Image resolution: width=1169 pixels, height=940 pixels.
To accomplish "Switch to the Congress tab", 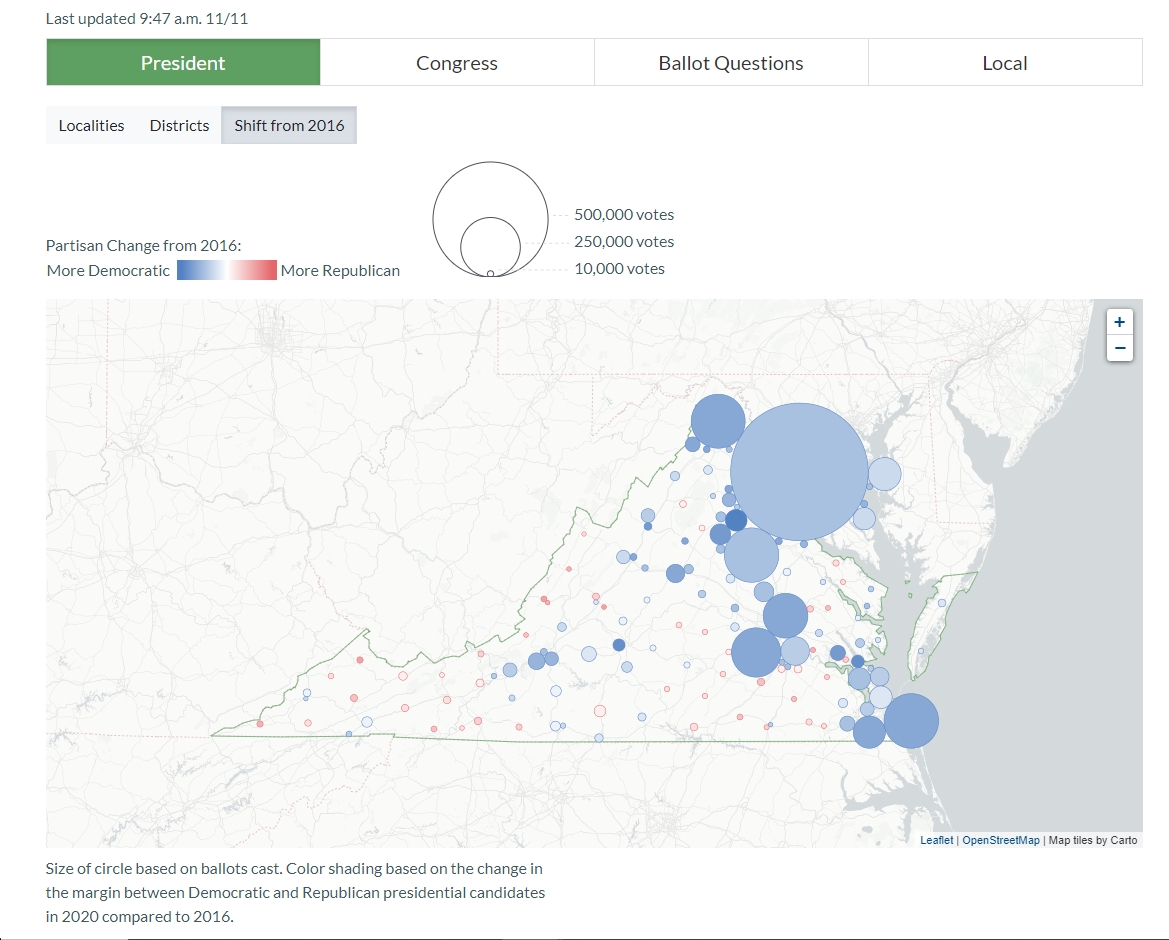I will tap(457, 63).
